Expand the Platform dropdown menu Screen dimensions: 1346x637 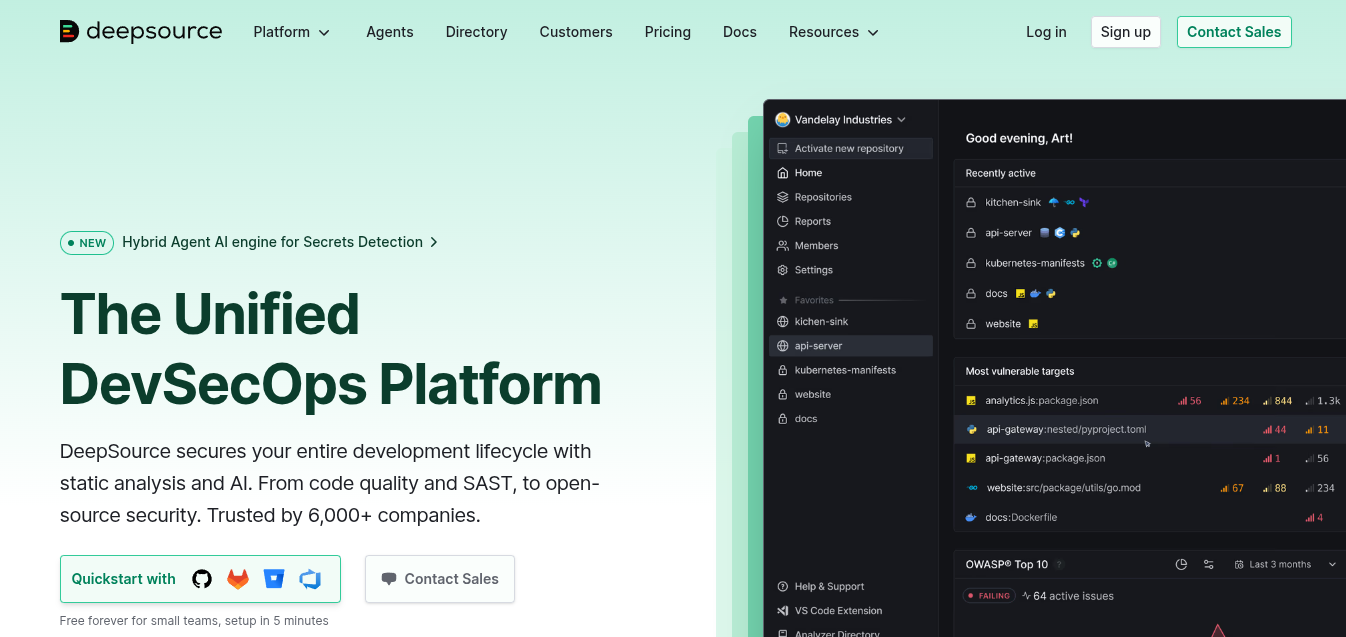click(x=291, y=32)
